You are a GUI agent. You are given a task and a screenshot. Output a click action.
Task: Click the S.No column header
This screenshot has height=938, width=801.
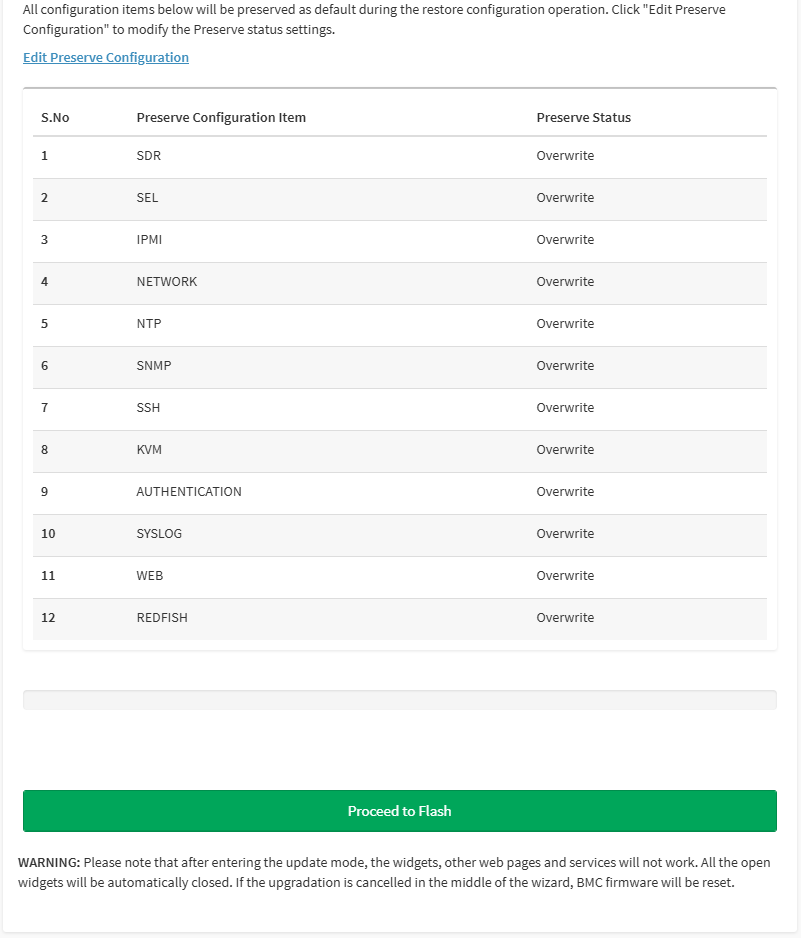[x=55, y=118]
